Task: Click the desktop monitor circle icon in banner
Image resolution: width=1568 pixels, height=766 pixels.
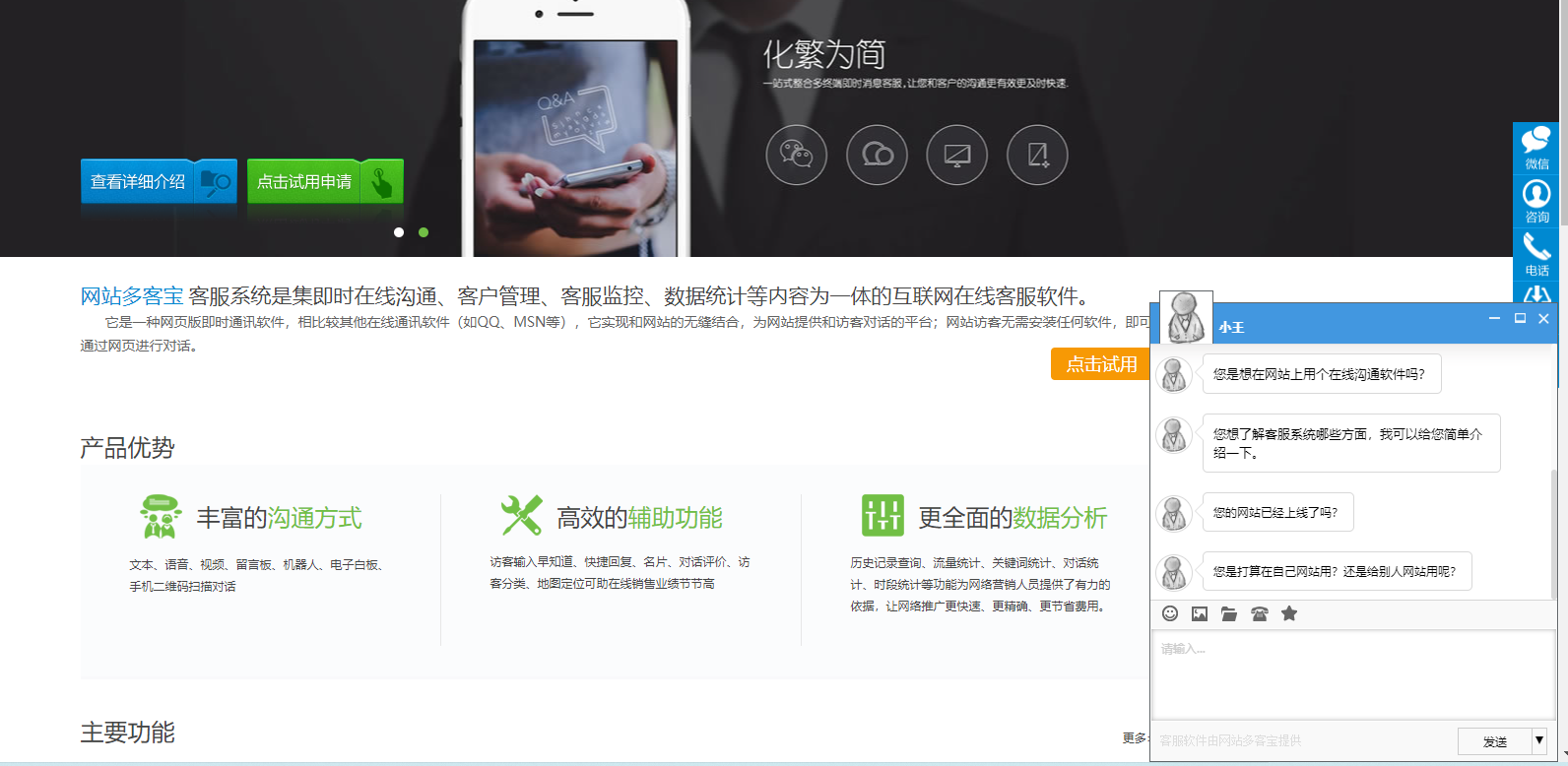Action: (956, 155)
